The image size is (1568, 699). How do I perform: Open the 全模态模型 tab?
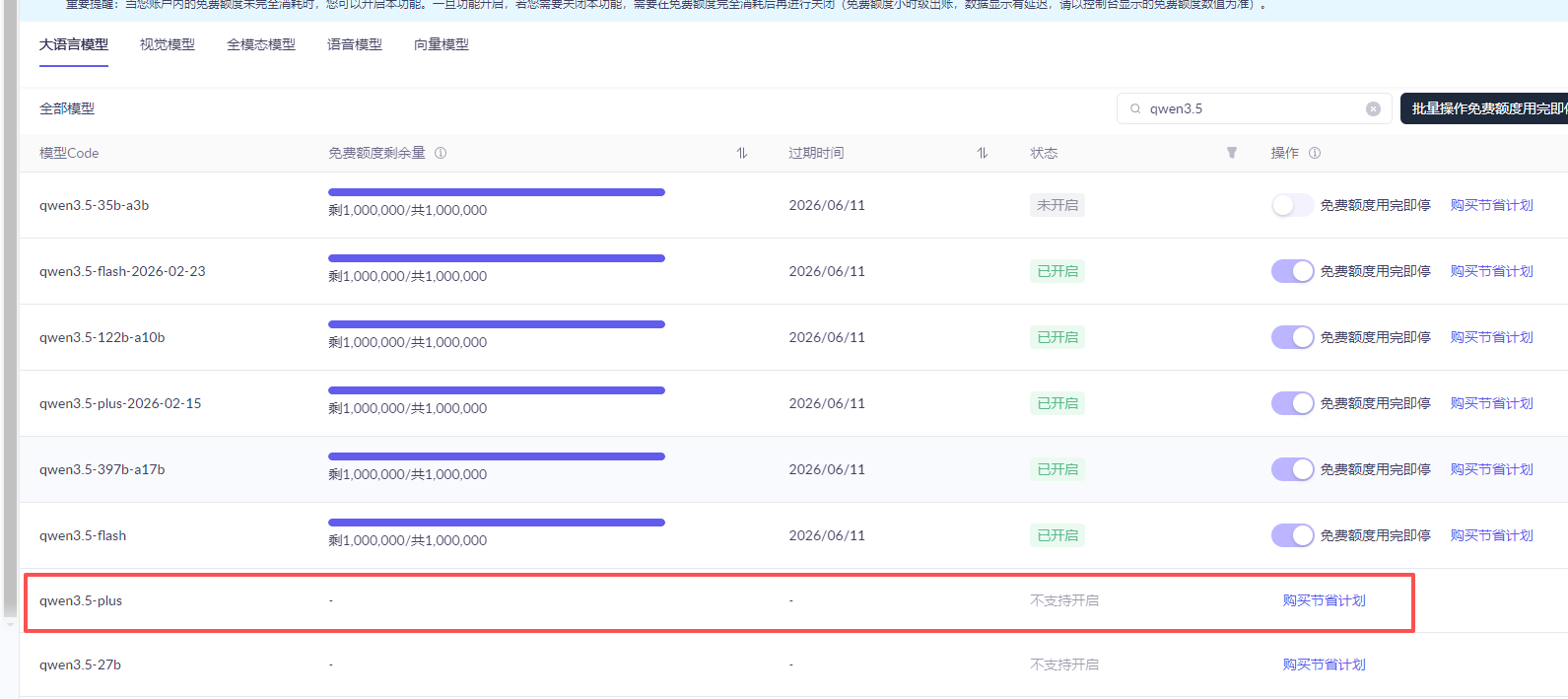click(261, 44)
